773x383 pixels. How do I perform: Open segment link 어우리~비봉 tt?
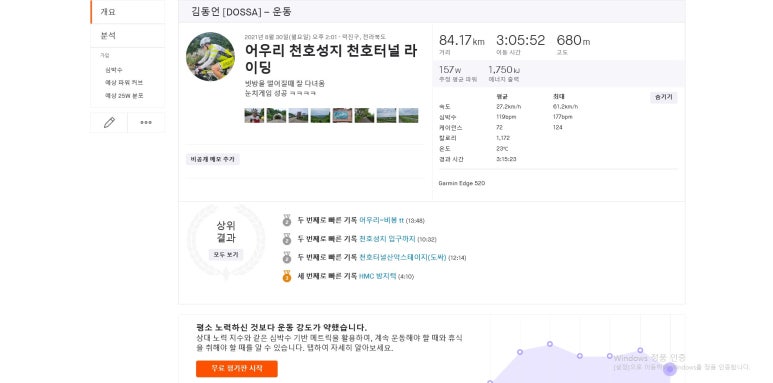tap(382, 220)
